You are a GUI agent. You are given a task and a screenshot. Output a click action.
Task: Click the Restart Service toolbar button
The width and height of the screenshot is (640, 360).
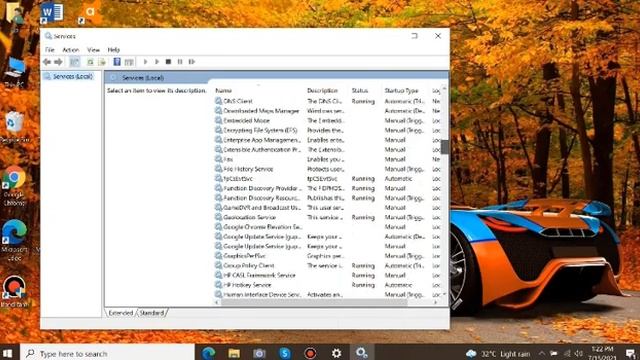192,62
